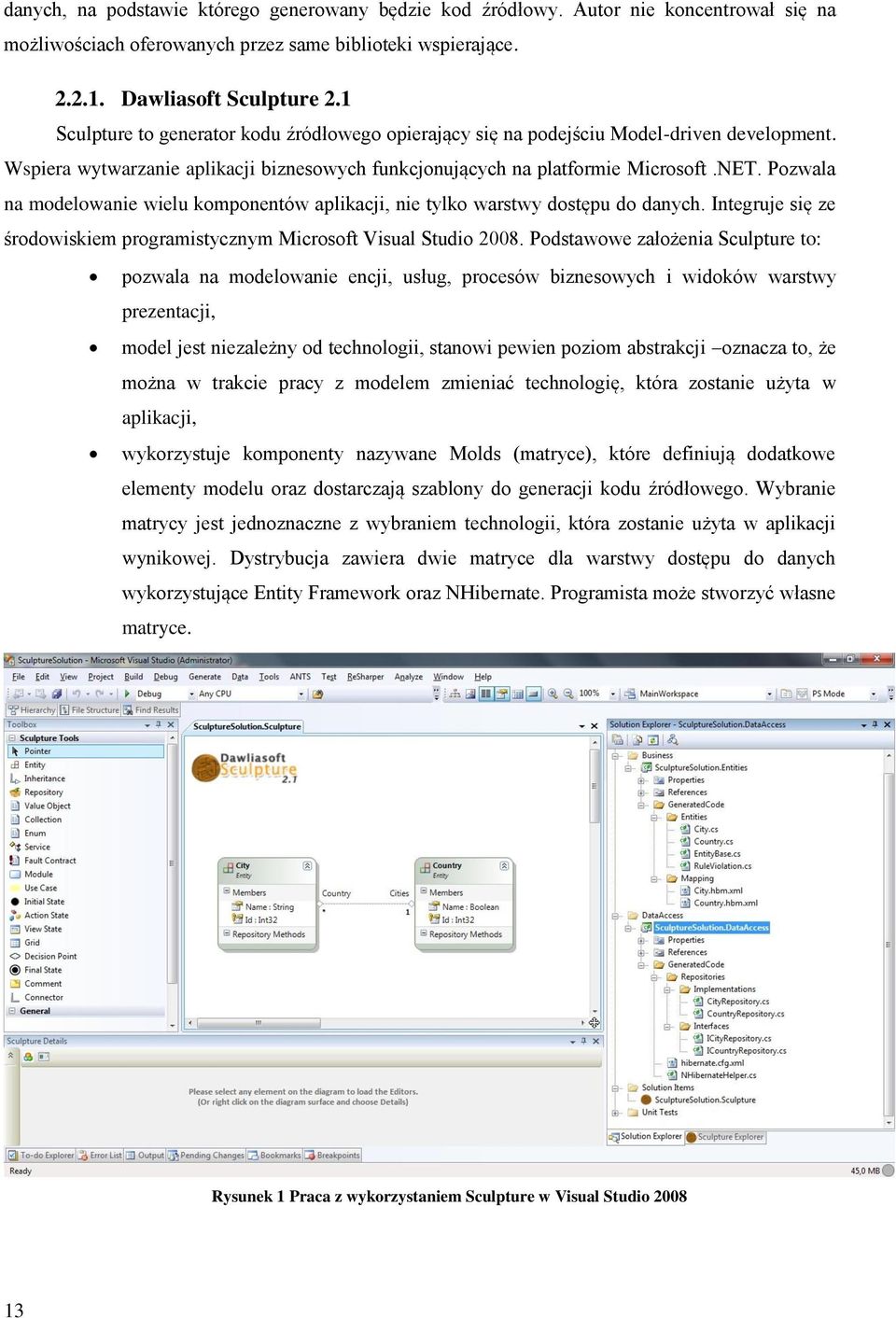This screenshot has width=896, height=1318.
Task: Expand the Unit Tests folder
Action: click(616, 1113)
